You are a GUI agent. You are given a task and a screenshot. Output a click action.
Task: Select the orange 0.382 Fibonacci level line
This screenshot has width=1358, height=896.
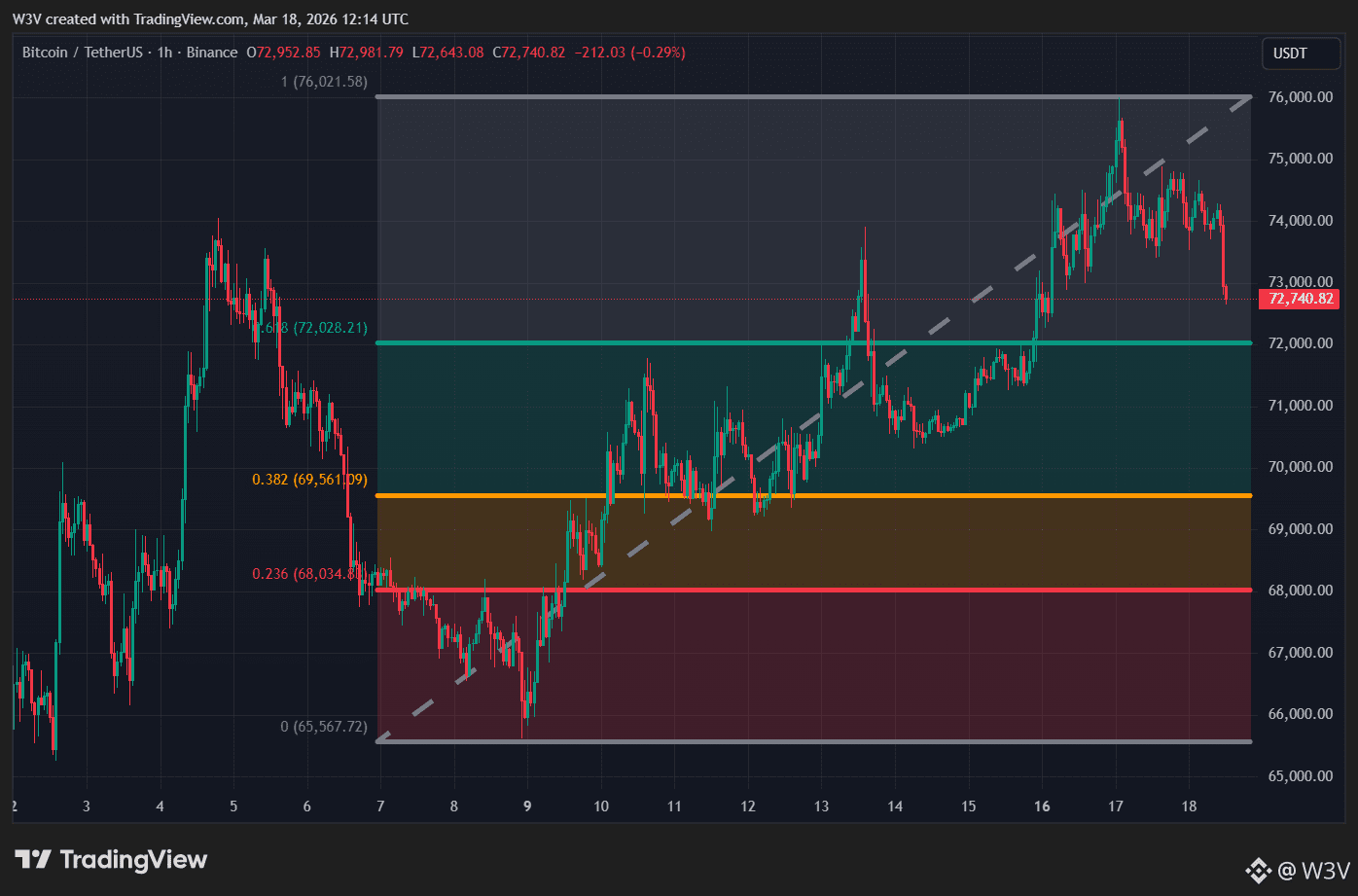813,496
